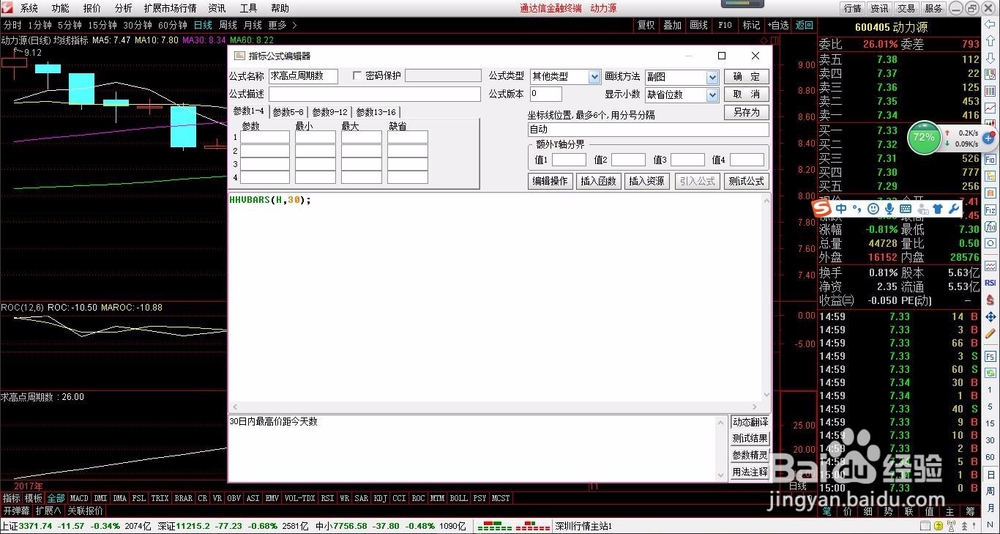The height and width of the screenshot is (534, 1000).
Task: Click the 复权 toolbar button
Action: coord(646,26)
